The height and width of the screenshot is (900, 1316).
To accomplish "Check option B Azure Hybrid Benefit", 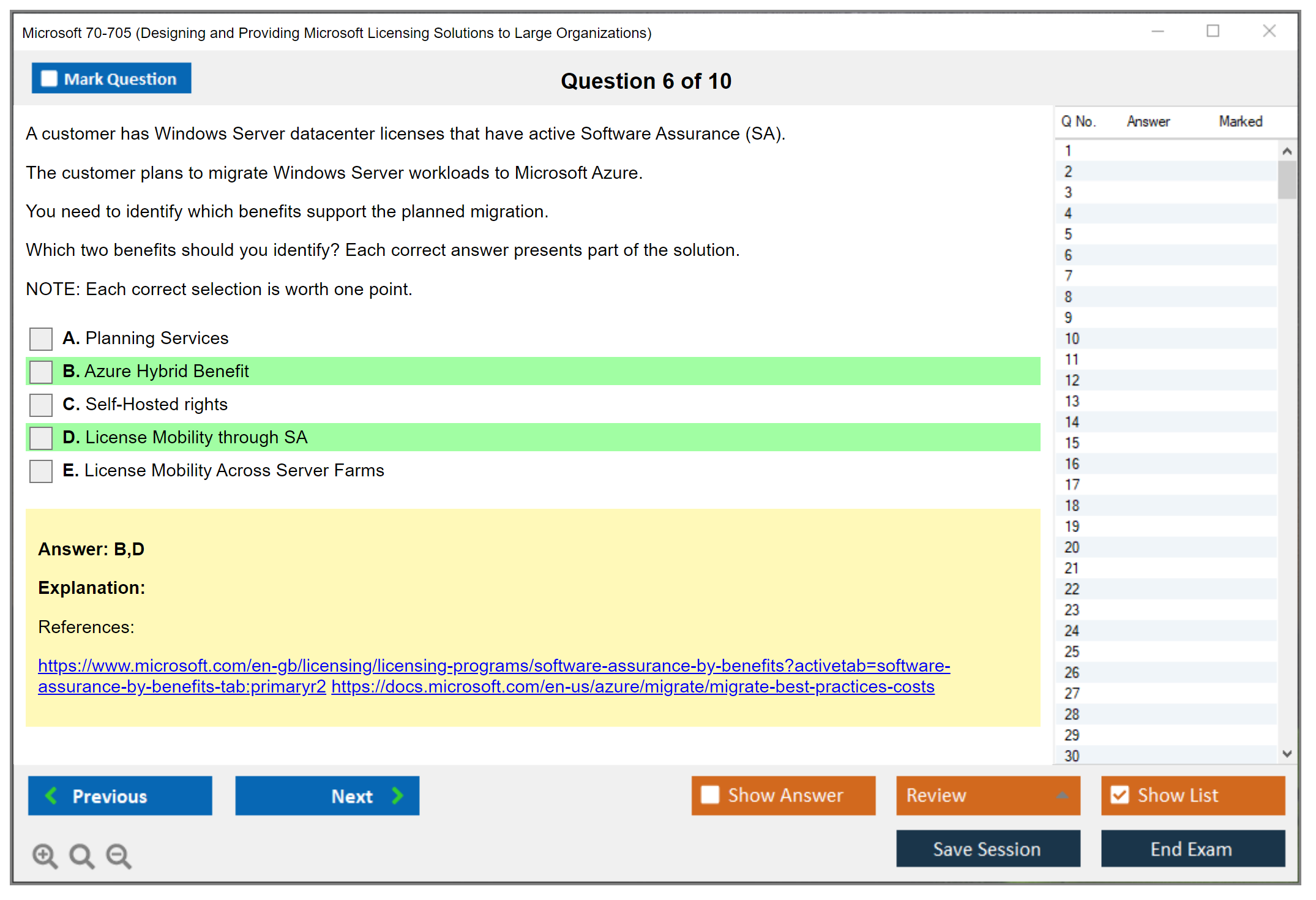I will (41, 372).
